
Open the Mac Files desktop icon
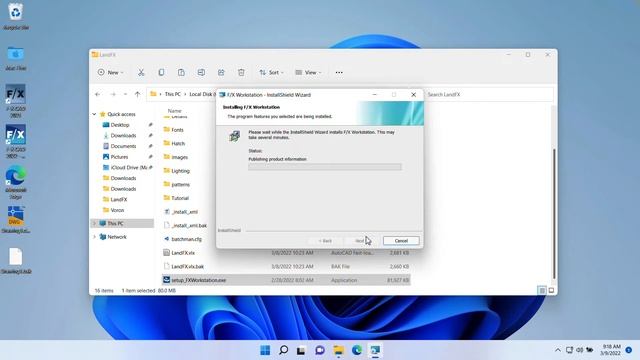(x=16, y=58)
